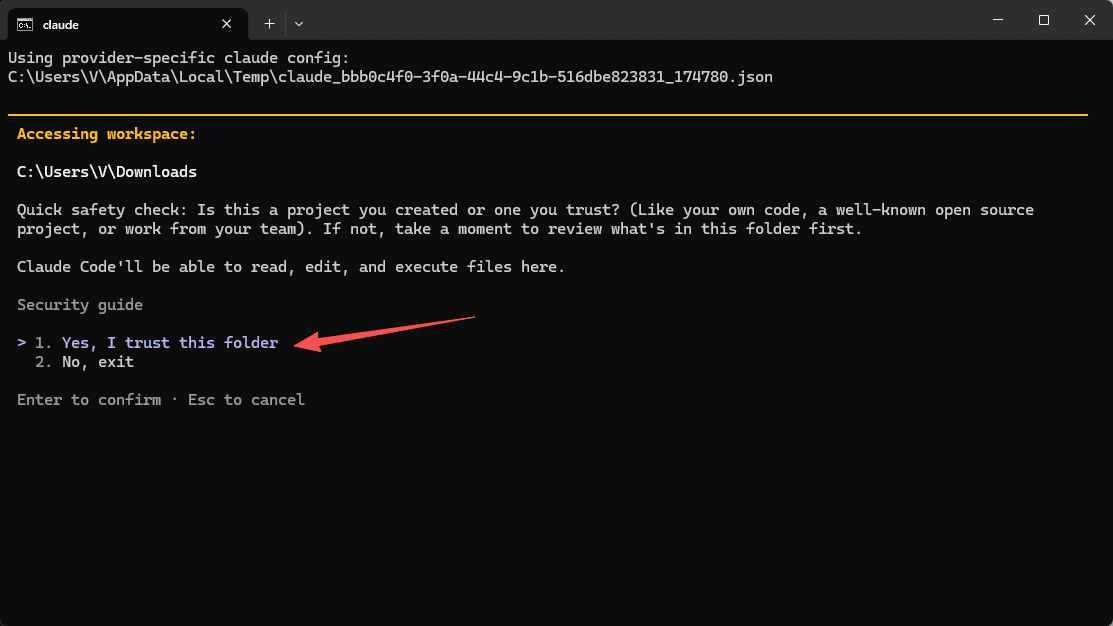Click "Enter to confirm" hint text
The image size is (1113, 626).
[89, 400]
